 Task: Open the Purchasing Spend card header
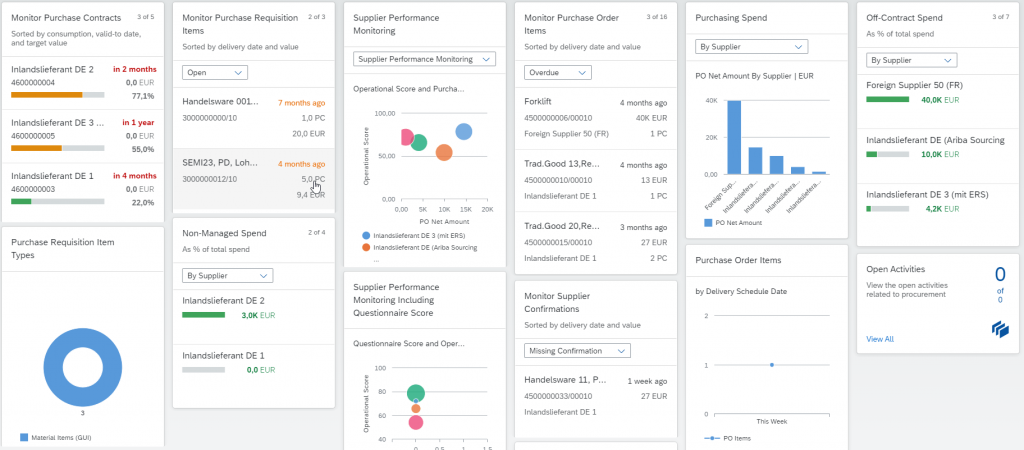[767, 18]
